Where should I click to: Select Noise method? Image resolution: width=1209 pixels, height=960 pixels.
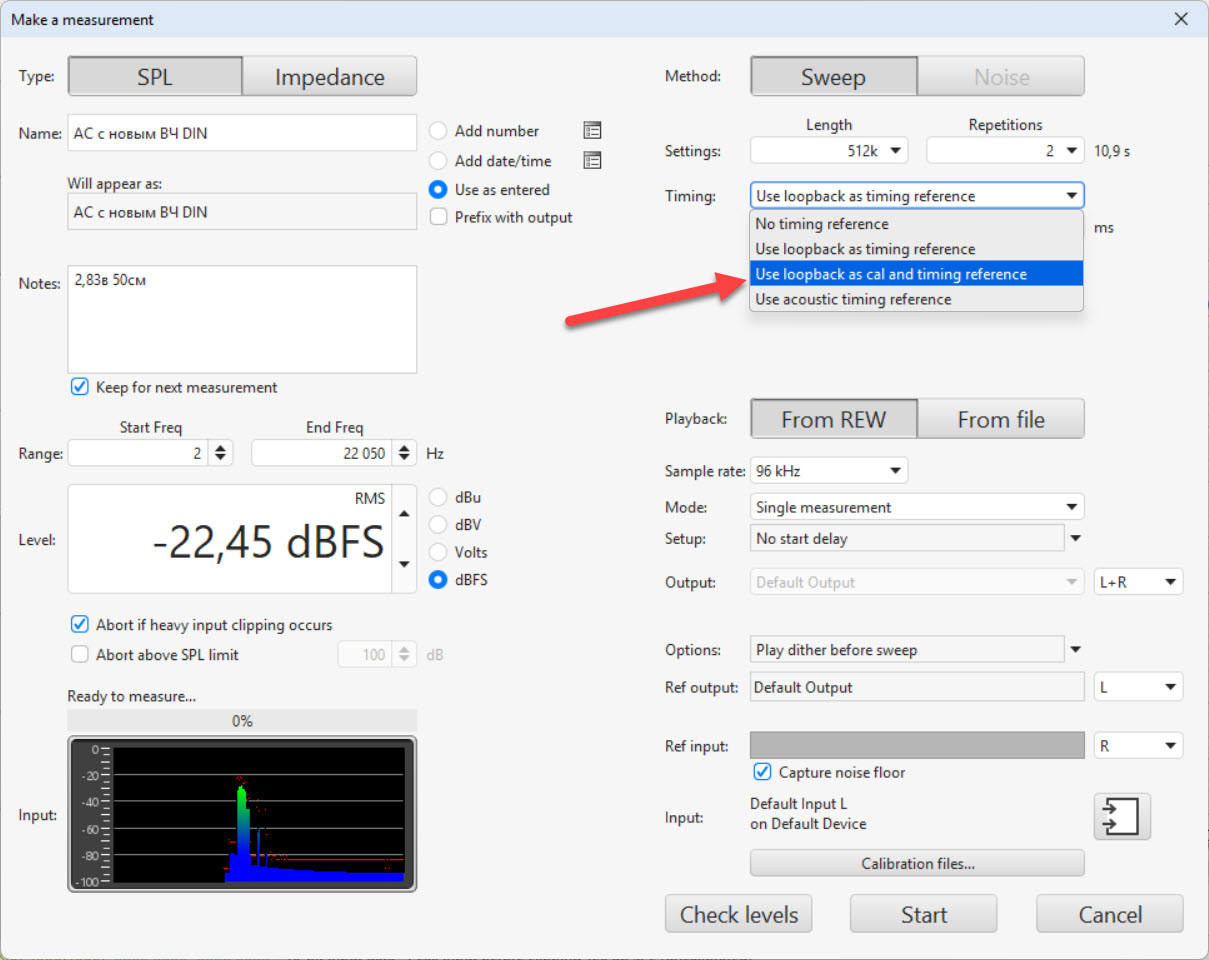[x=1001, y=77]
